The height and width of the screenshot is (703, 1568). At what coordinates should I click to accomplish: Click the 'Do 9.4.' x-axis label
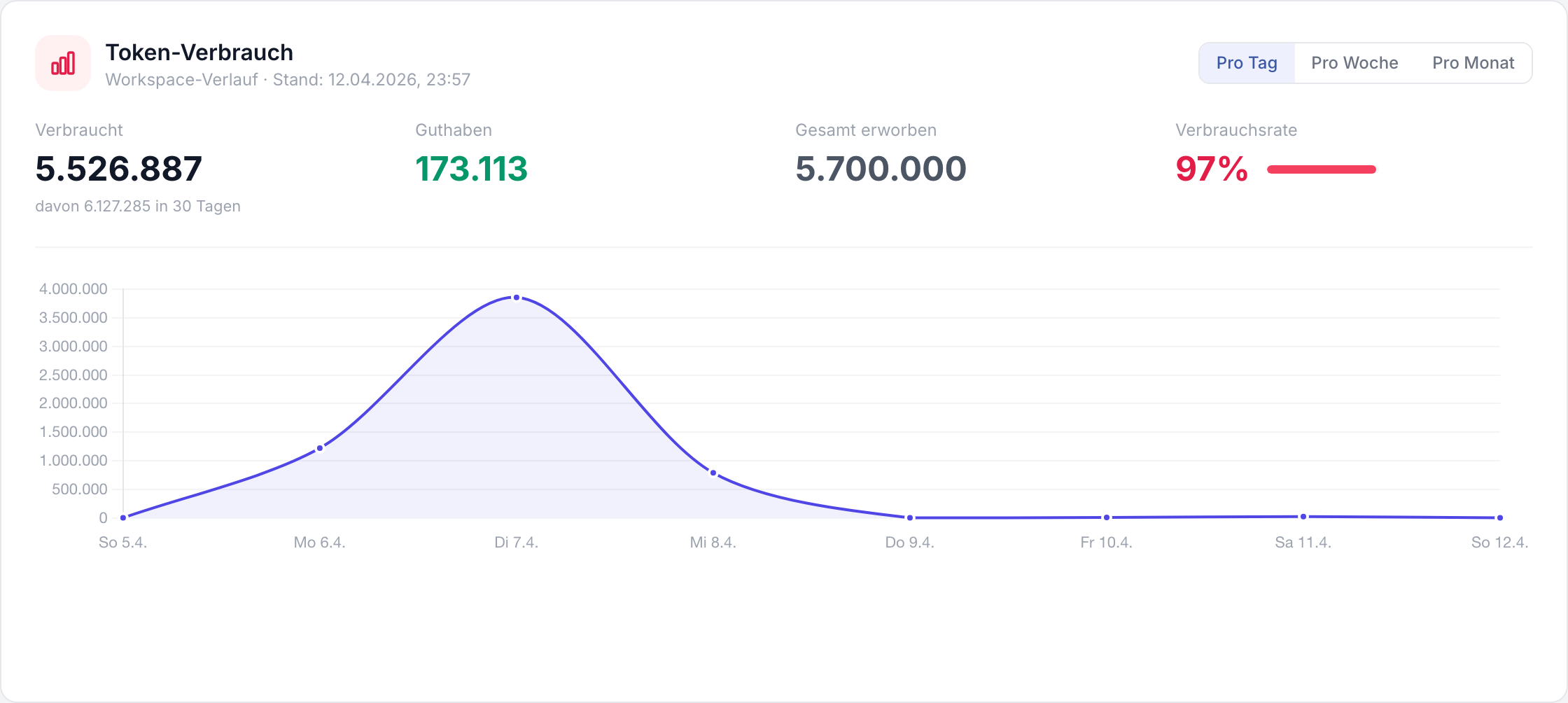(910, 543)
